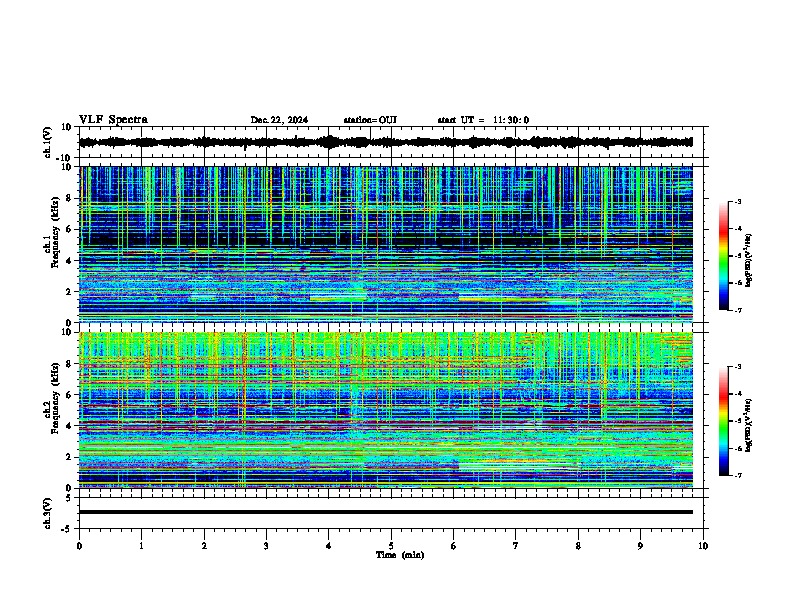The height and width of the screenshot is (612, 792).
Task: Click the "VLF Spectra" title text
Action: 113,120
